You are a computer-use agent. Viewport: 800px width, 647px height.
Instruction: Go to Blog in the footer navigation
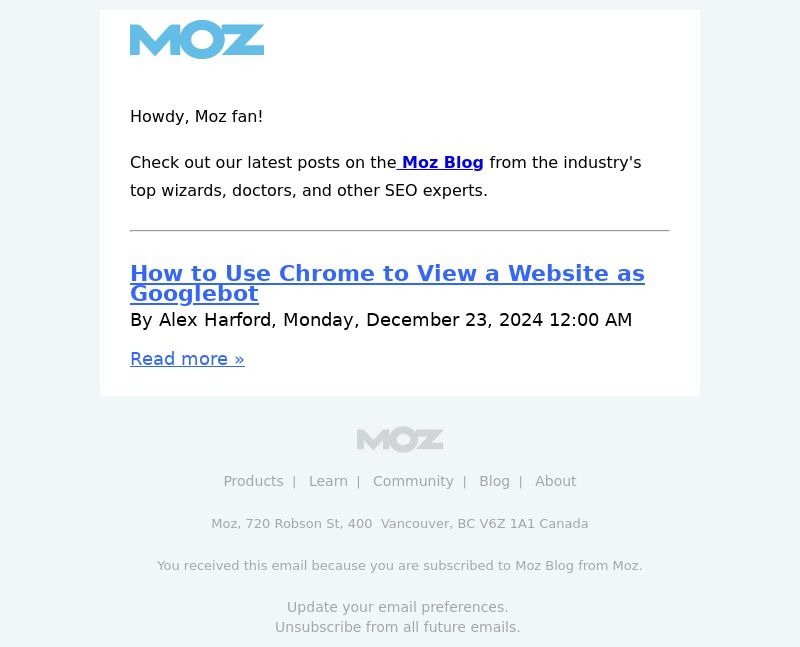(494, 481)
